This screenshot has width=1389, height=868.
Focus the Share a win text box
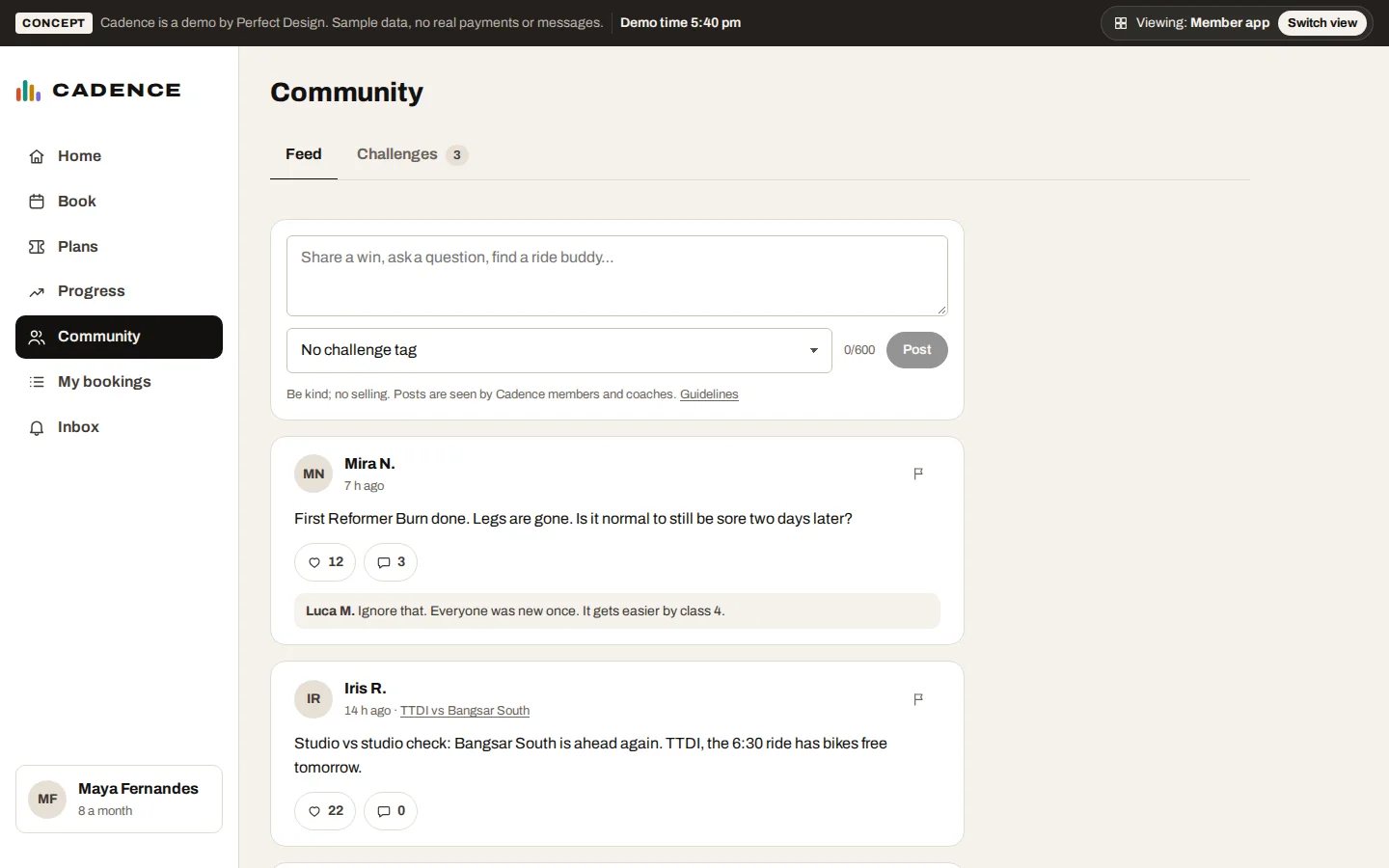[x=617, y=276]
